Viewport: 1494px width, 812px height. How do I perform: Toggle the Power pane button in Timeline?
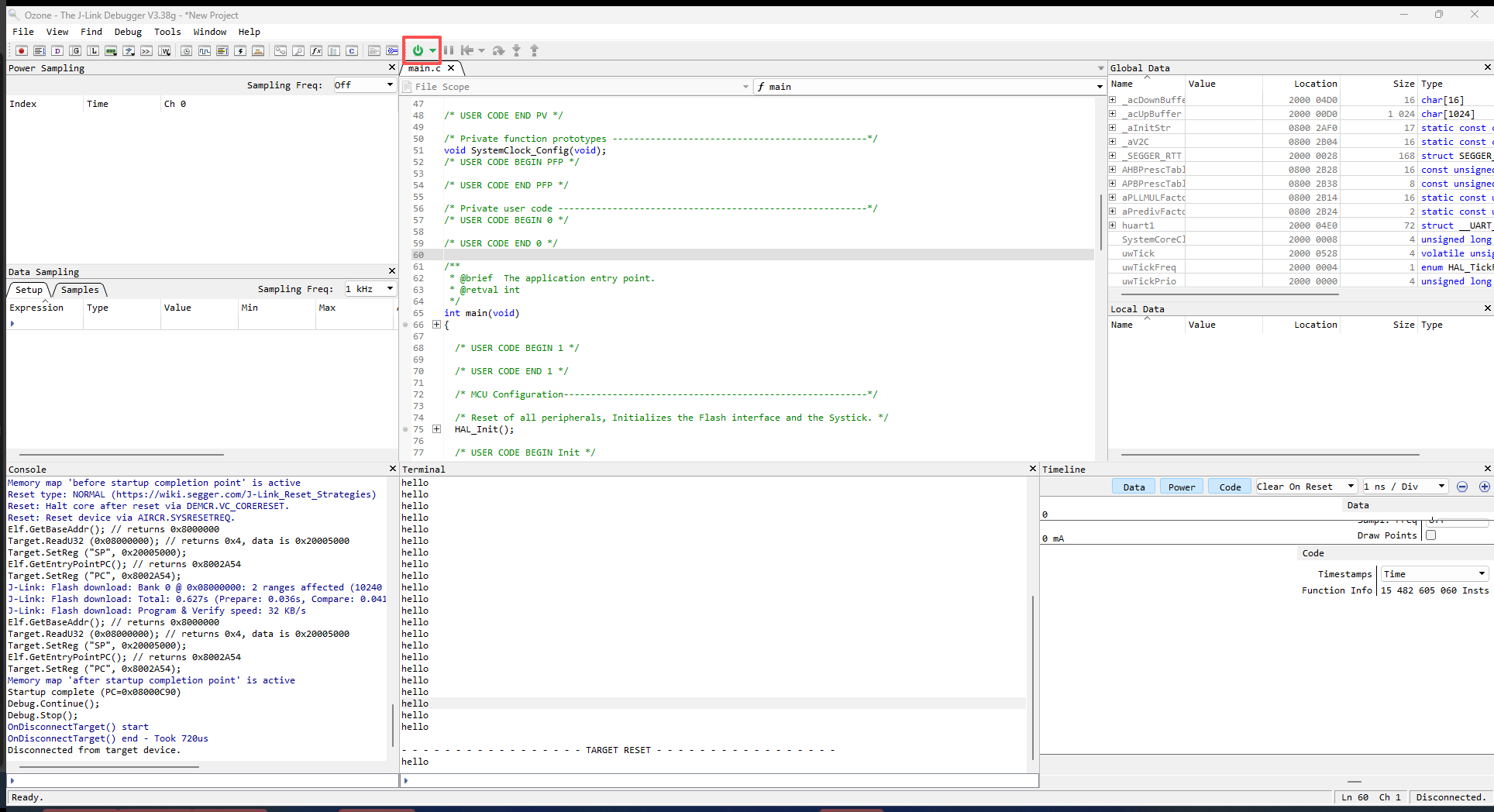[x=1182, y=487]
